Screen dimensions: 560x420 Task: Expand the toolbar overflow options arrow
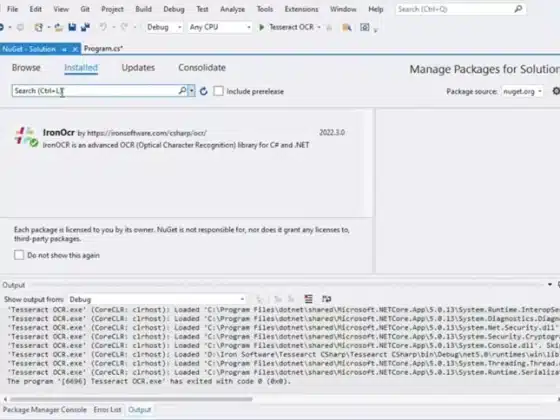376,30
